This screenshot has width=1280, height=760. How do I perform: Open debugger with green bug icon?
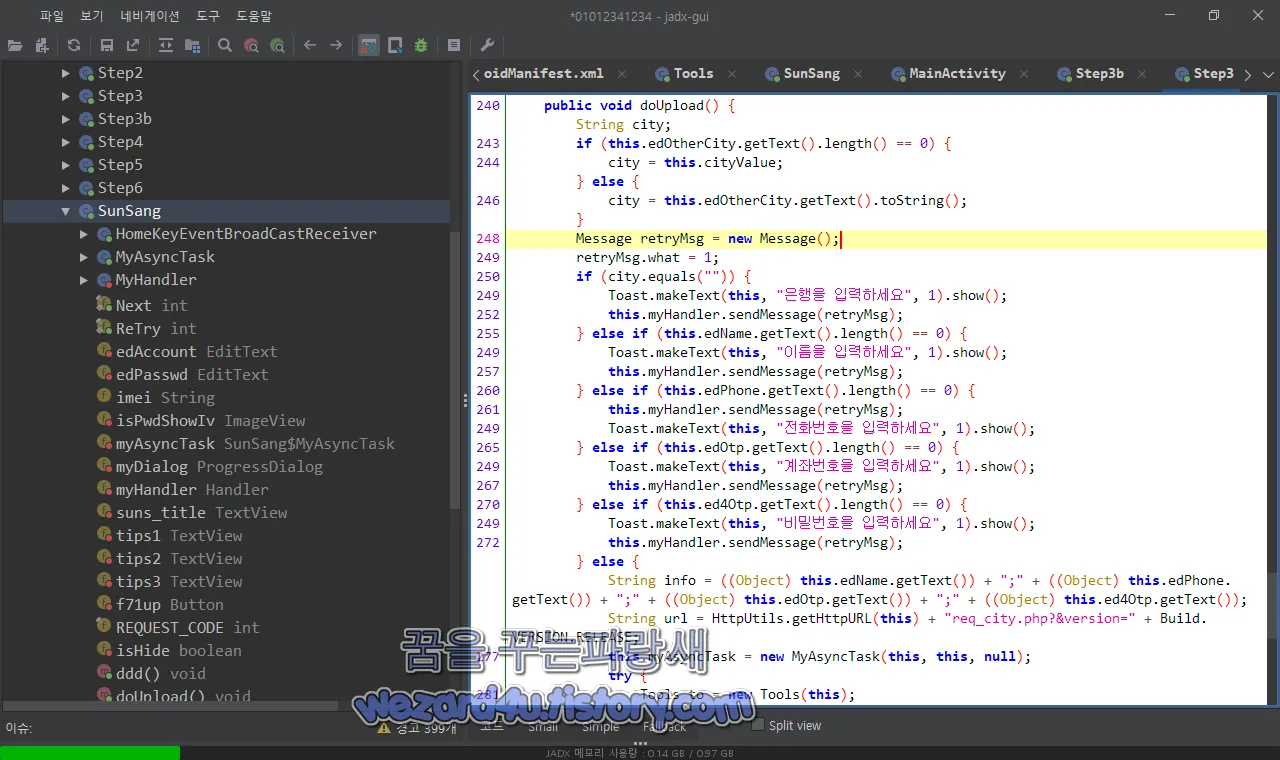pyautogui.click(x=421, y=45)
